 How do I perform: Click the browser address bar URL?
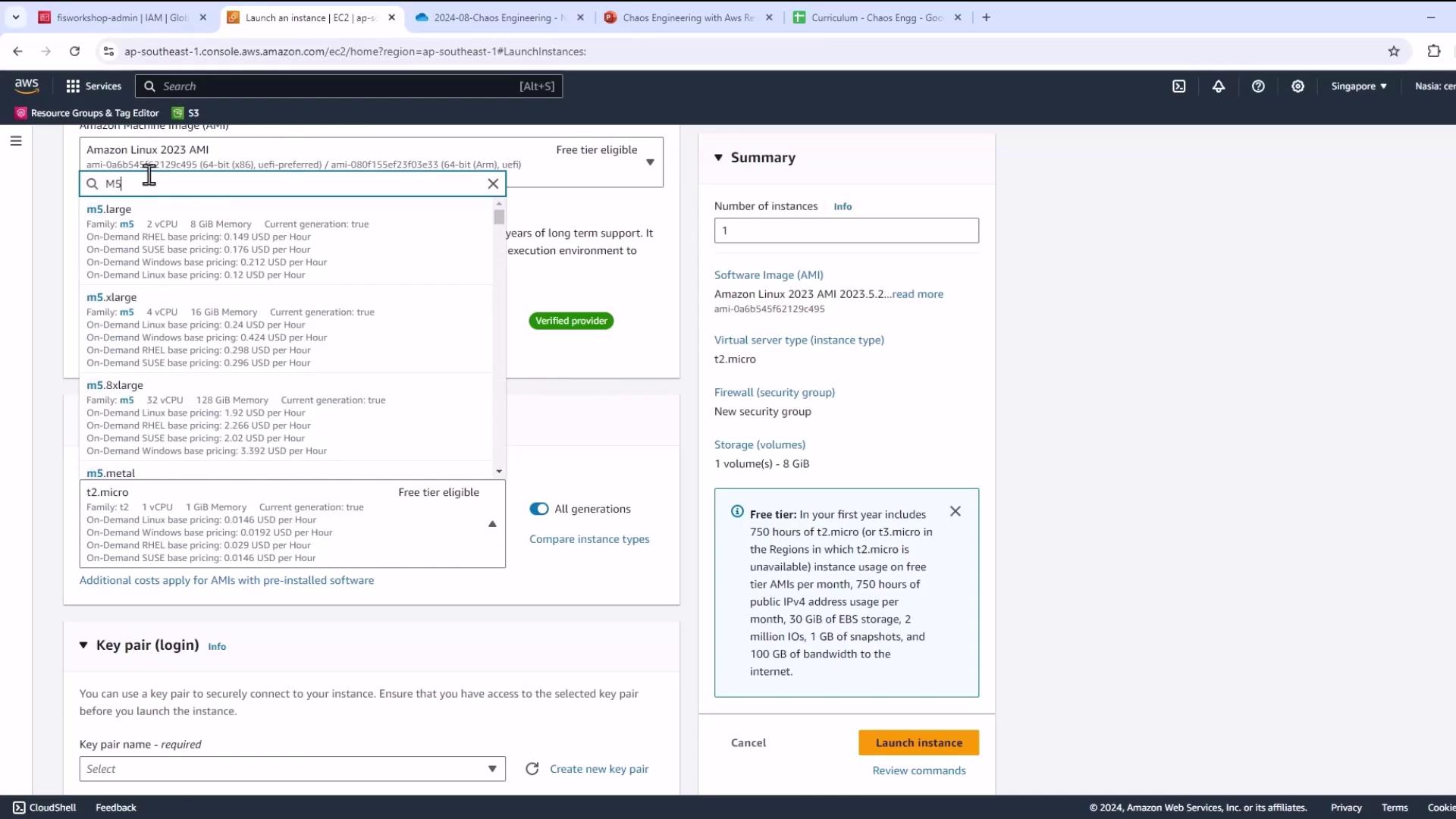tap(355, 52)
